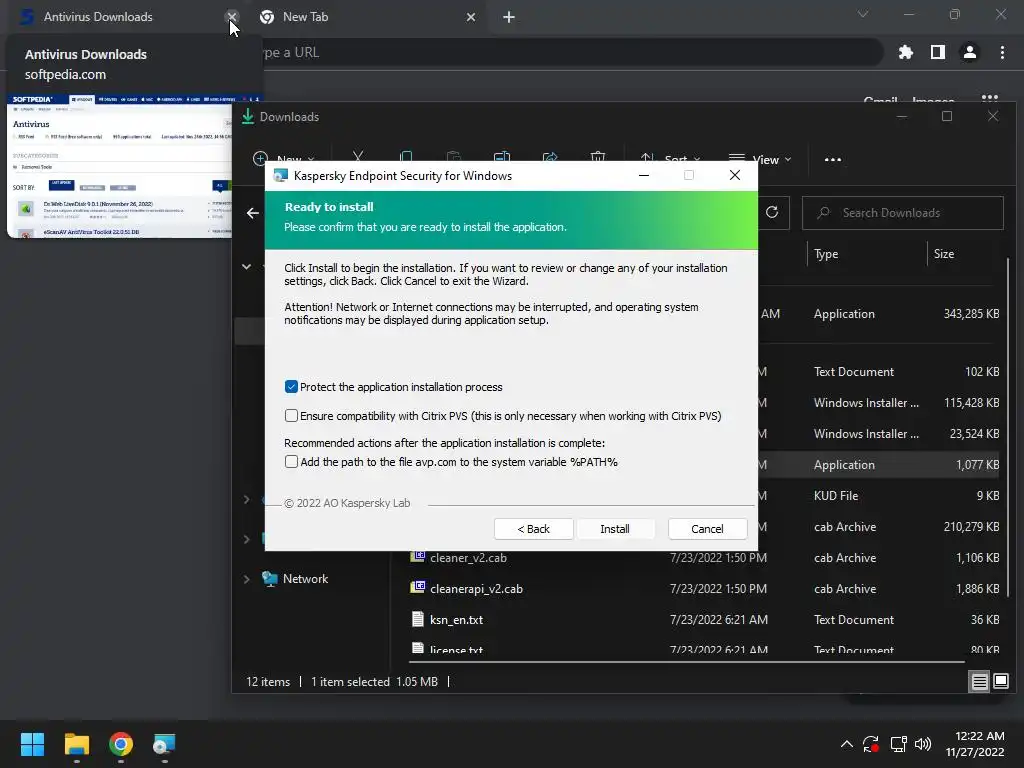
Task: Select the cleaner_v2.cab file
Action: 468,558
